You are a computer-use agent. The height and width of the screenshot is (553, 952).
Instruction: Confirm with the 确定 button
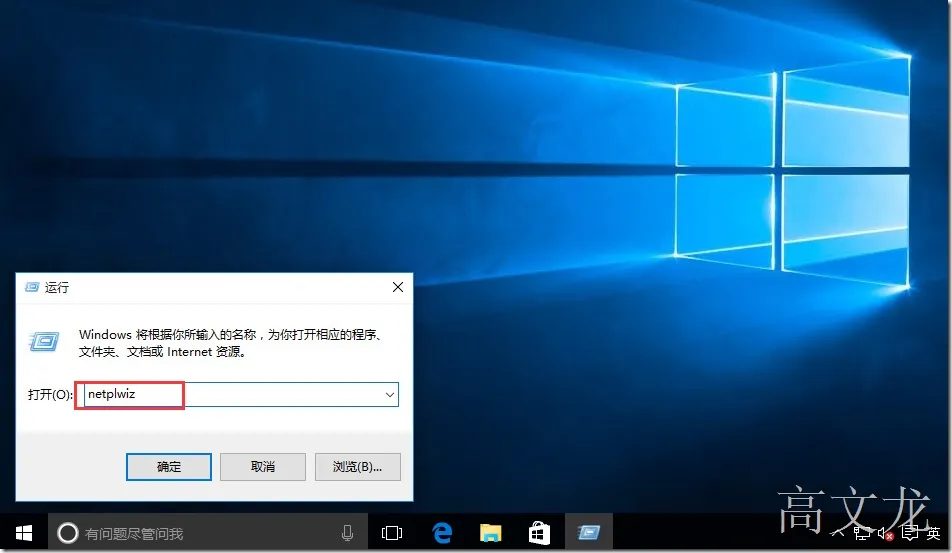[x=169, y=467]
